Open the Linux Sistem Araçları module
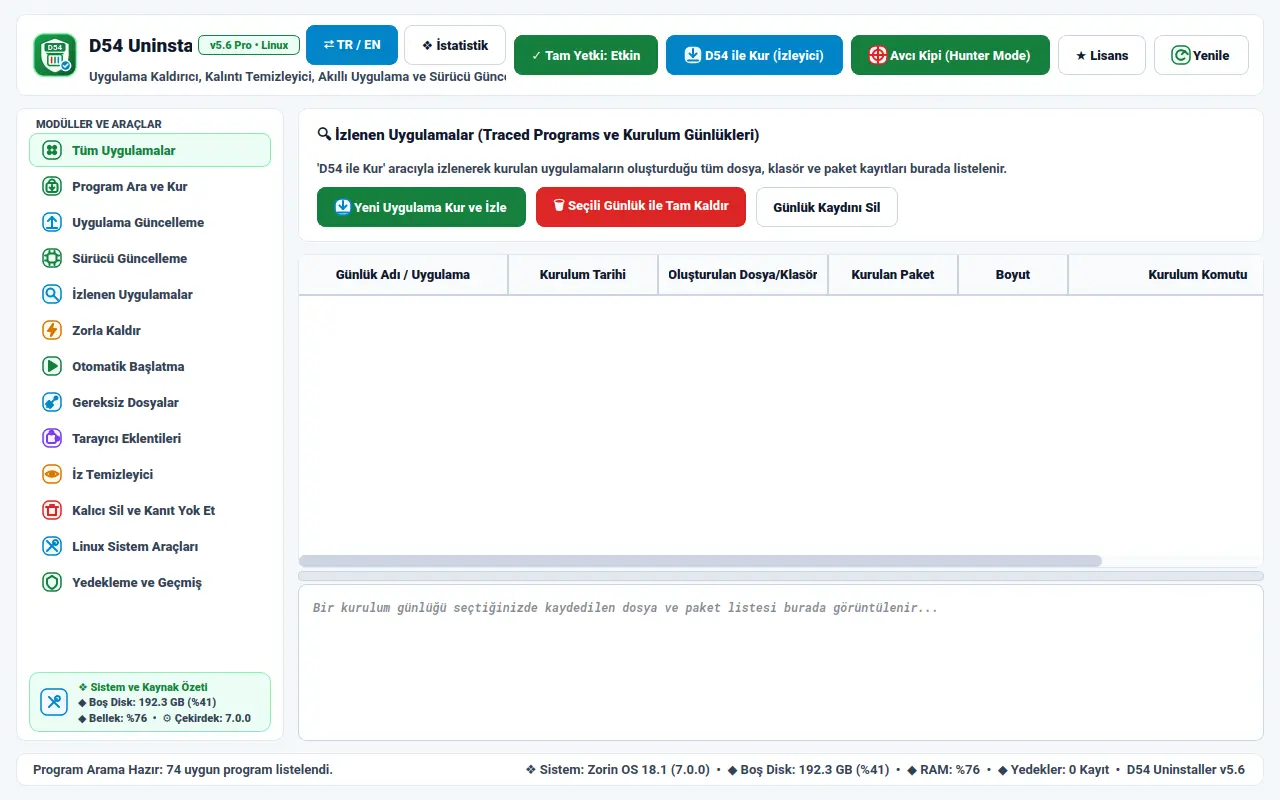This screenshot has width=1280, height=800. pyautogui.click(x=150, y=546)
